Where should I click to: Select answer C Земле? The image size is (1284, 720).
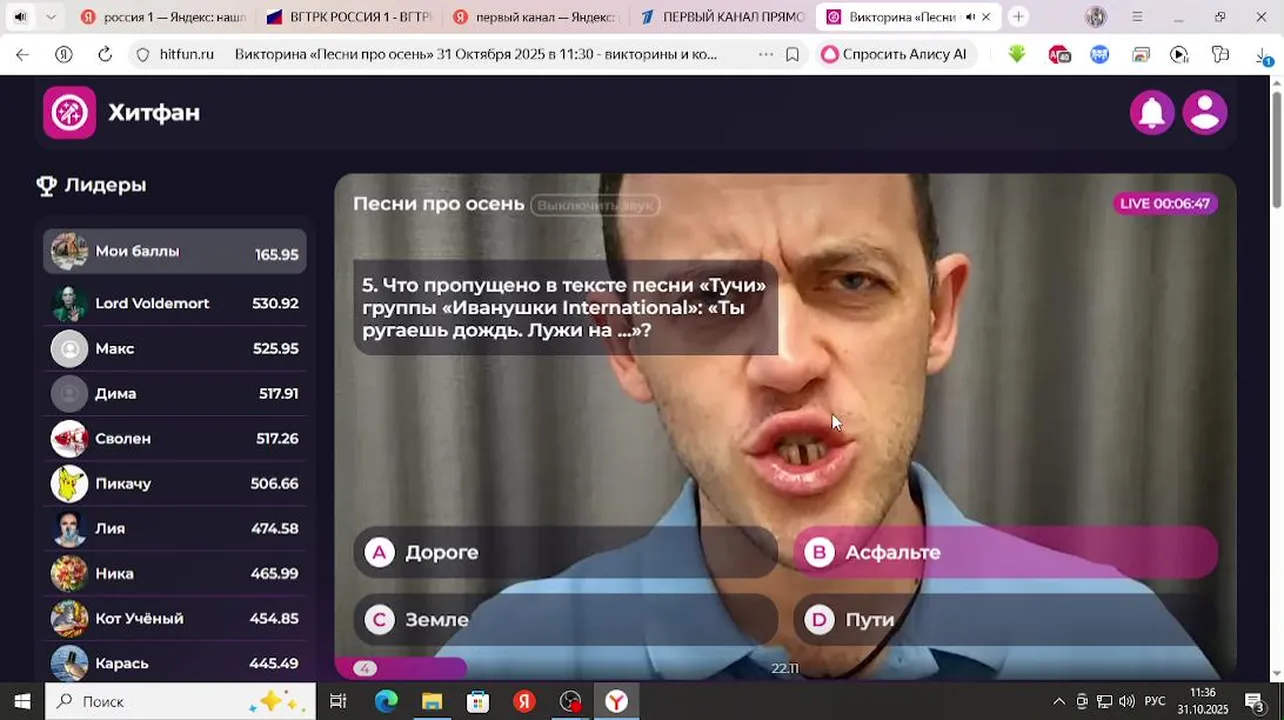point(565,620)
